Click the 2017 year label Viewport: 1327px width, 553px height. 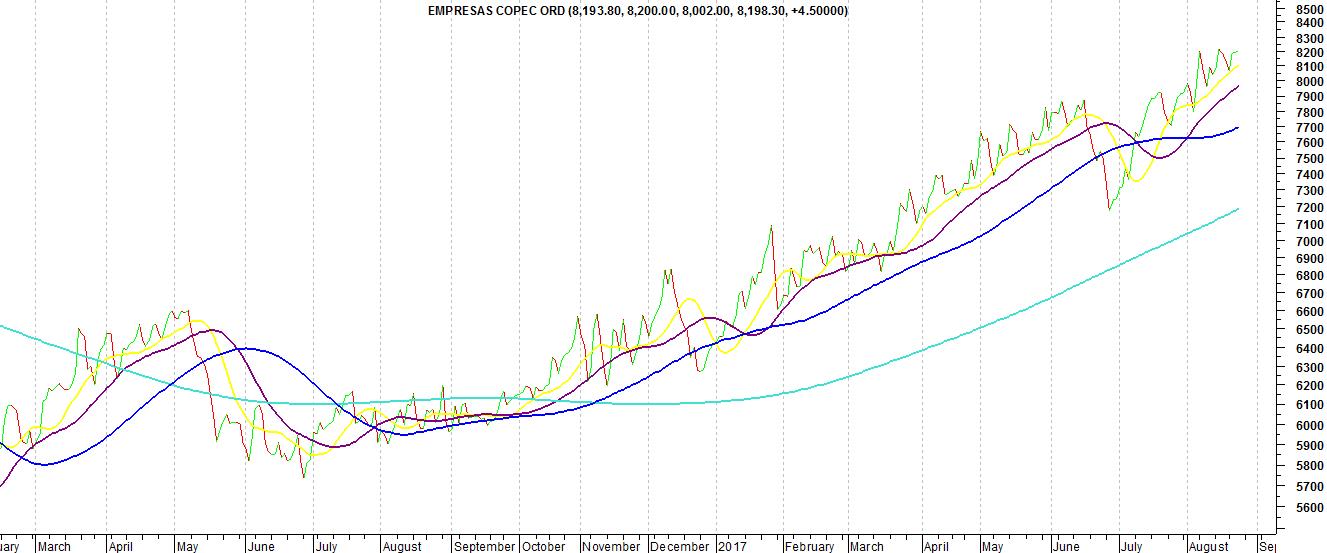point(732,547)
